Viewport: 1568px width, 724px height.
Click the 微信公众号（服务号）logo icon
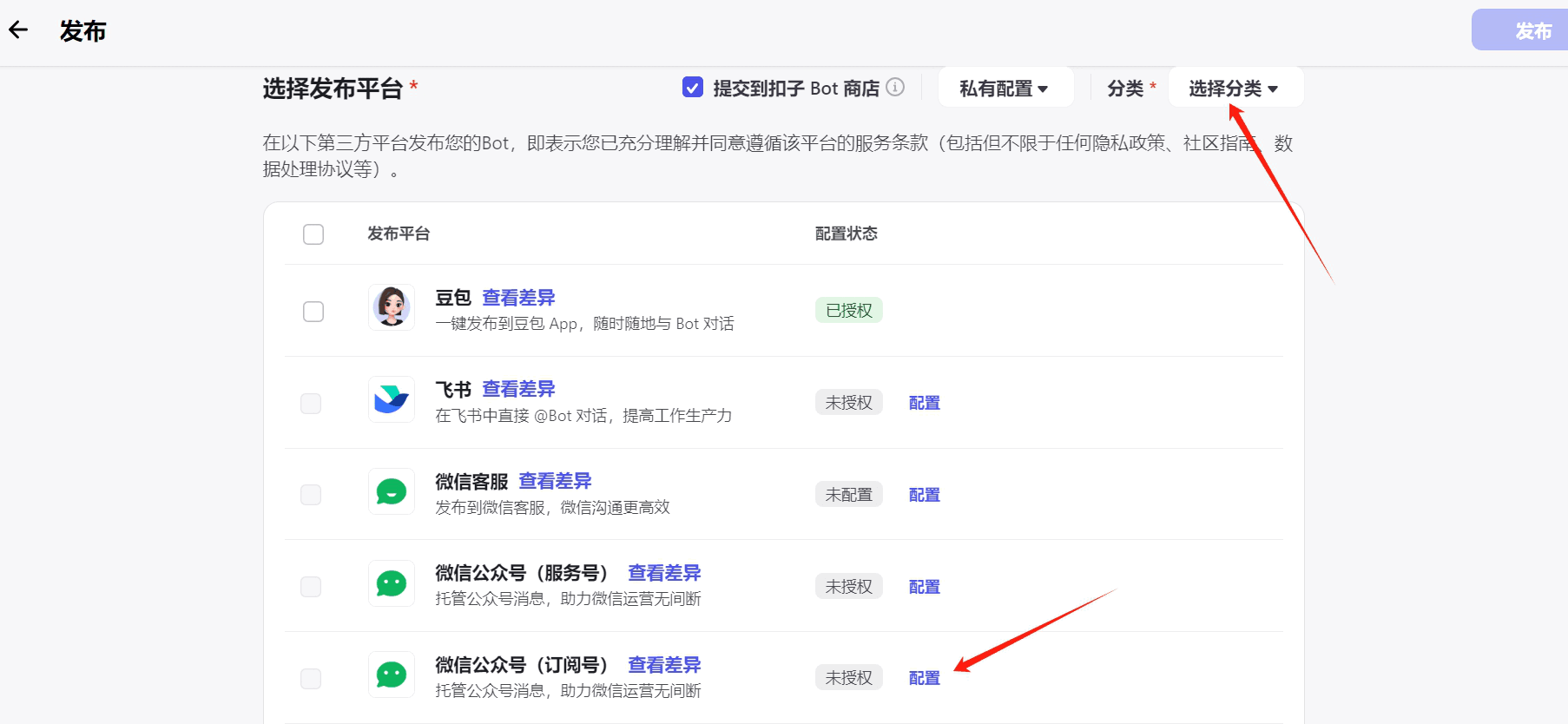click(392, 583)
